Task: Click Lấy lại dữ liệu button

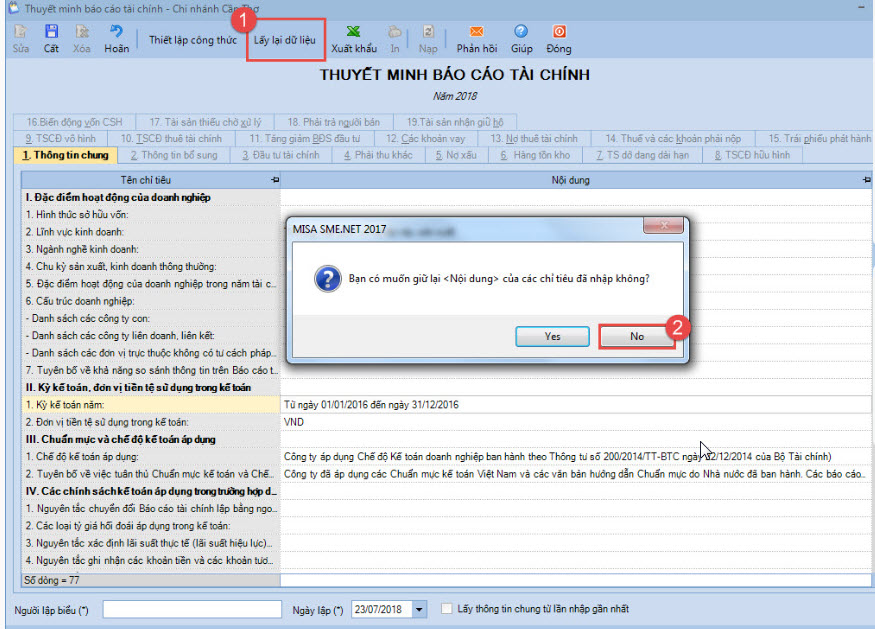Action: 285,40
